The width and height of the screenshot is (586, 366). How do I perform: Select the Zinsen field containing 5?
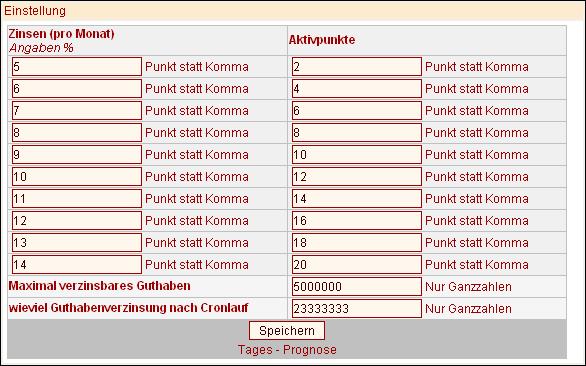click(77, 67)
